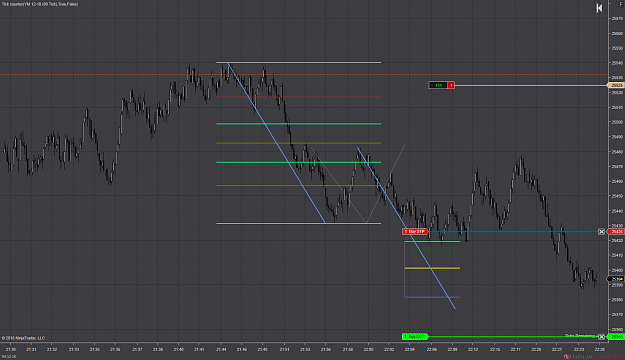
Task: Click the position marker's red quantity box
Action: tap(451, 85)
